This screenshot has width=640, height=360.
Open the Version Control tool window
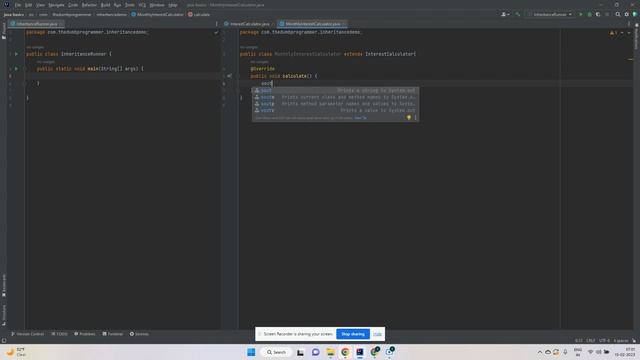click(27, 334)
